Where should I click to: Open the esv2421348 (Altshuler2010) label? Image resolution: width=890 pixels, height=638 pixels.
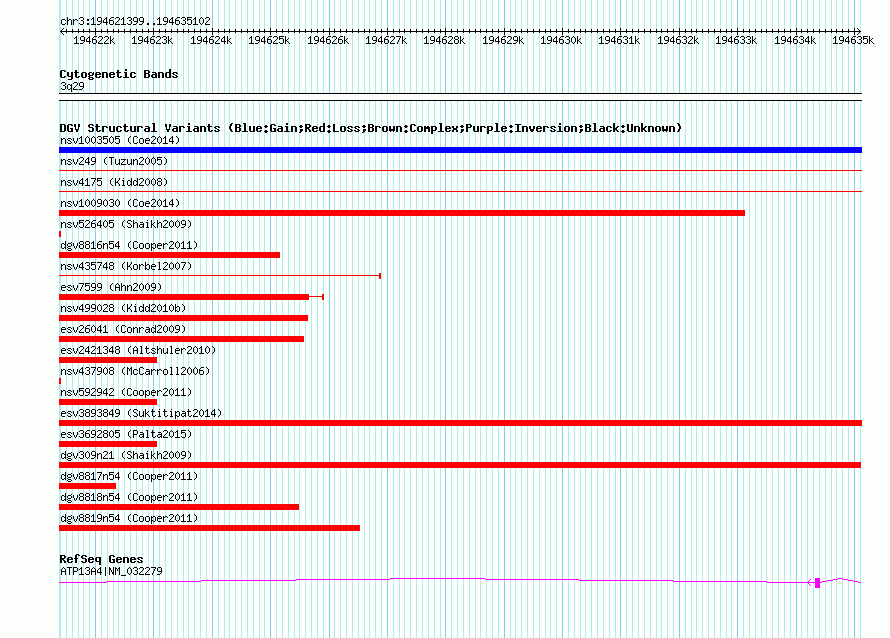pos(138,350)
